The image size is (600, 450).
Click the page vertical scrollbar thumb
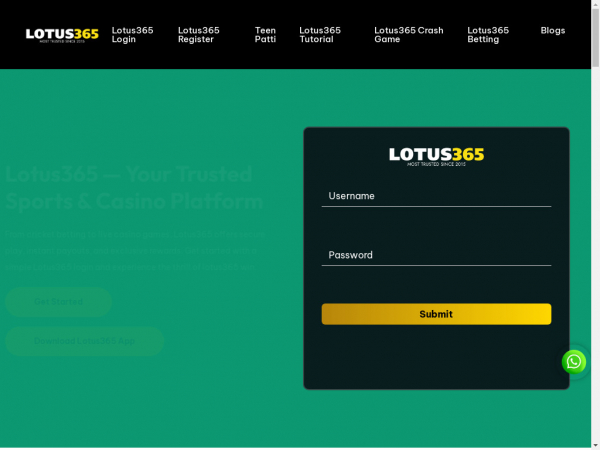tap(595, 38)
